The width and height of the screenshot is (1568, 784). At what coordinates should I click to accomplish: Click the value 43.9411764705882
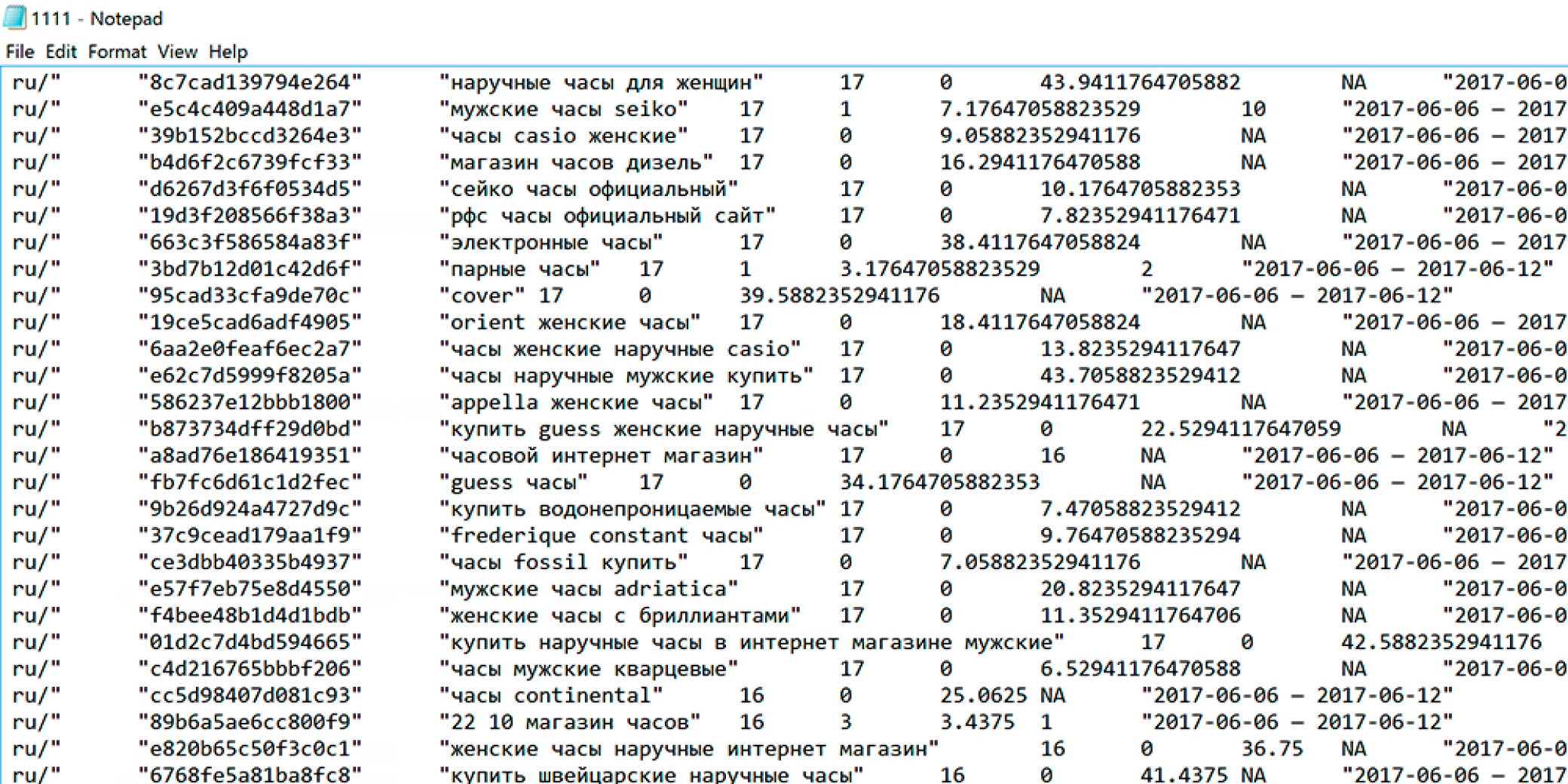(1141, 82)
